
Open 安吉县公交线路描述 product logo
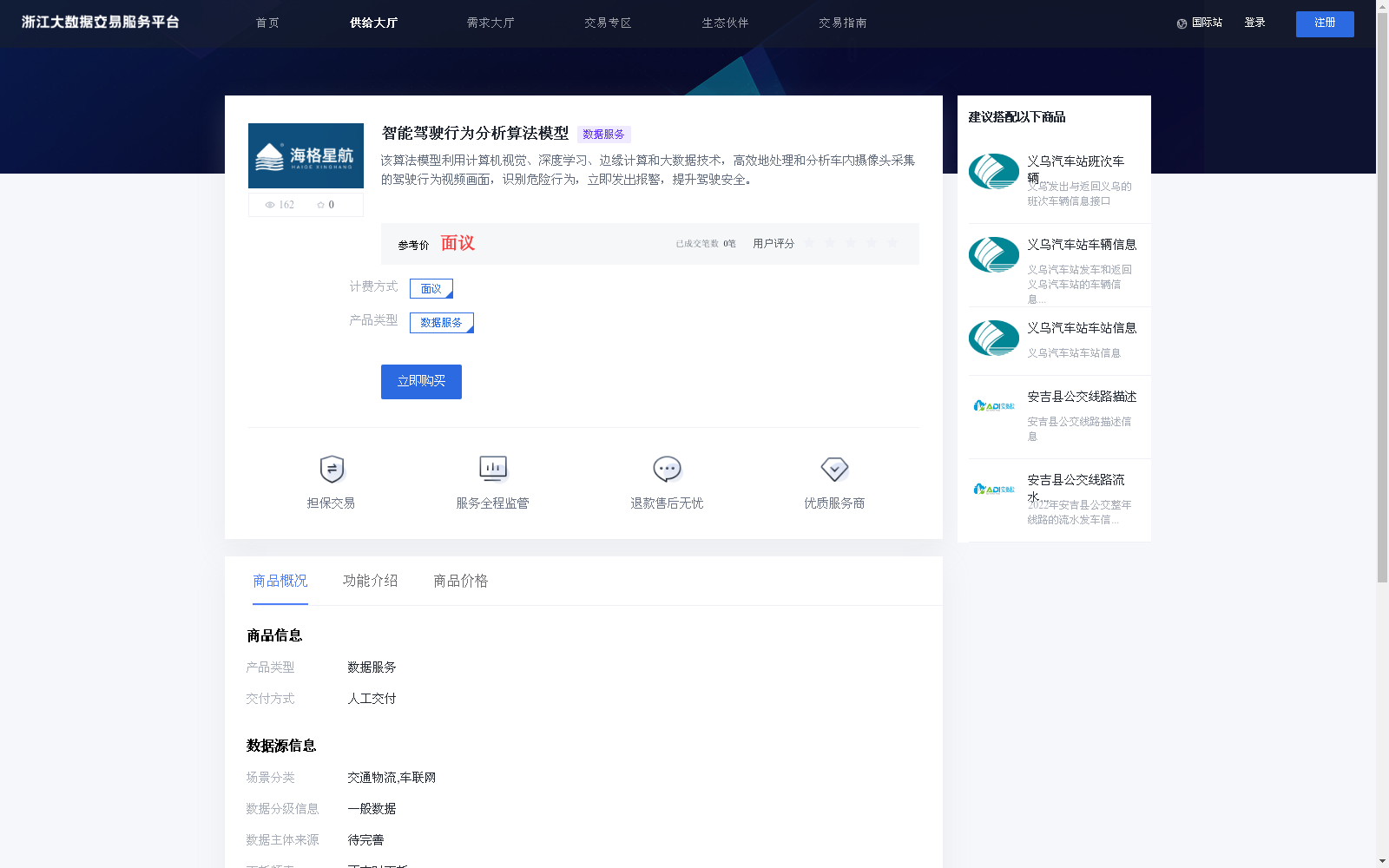tap(994, 405)
